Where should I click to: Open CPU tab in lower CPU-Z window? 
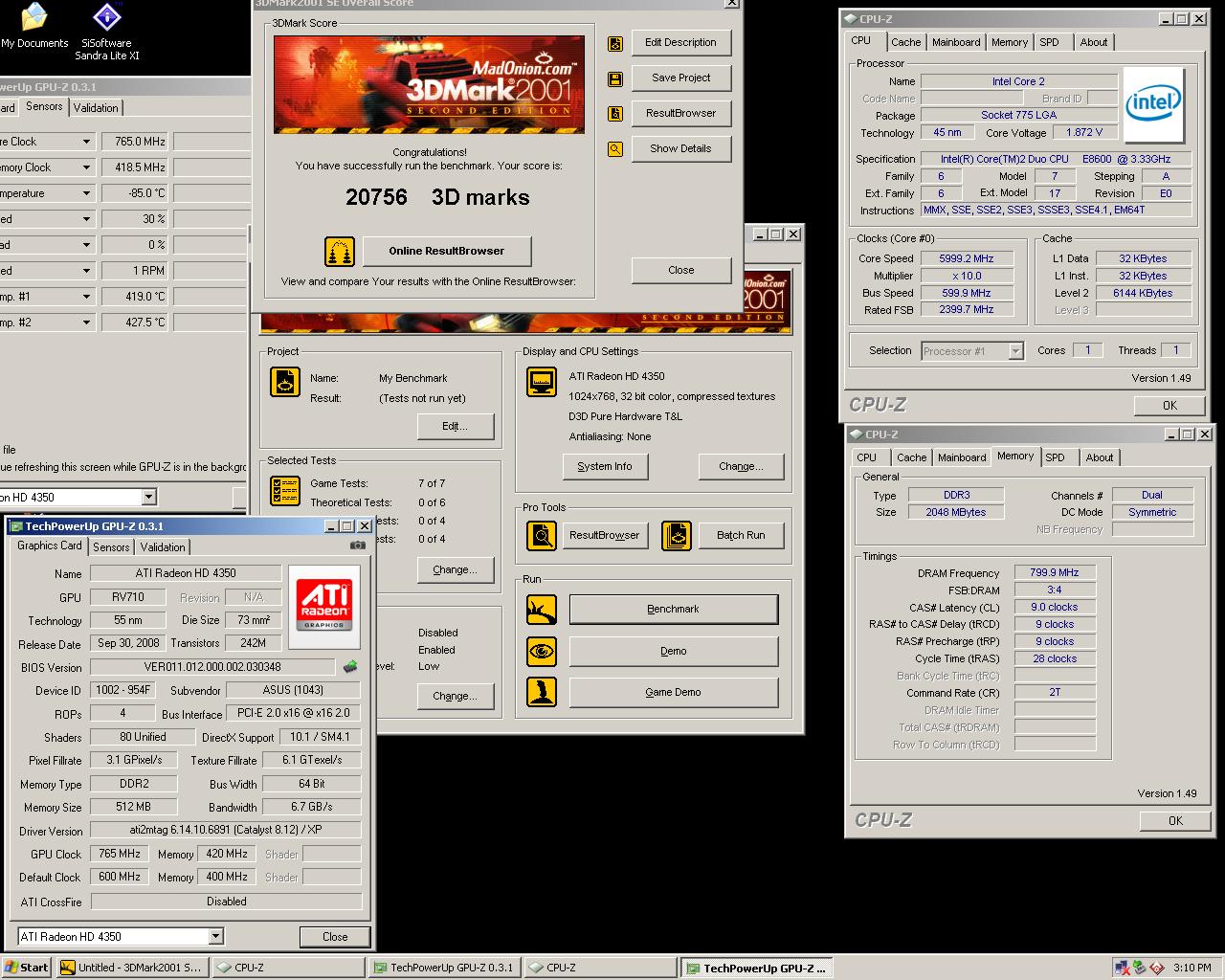coord(866,457)
